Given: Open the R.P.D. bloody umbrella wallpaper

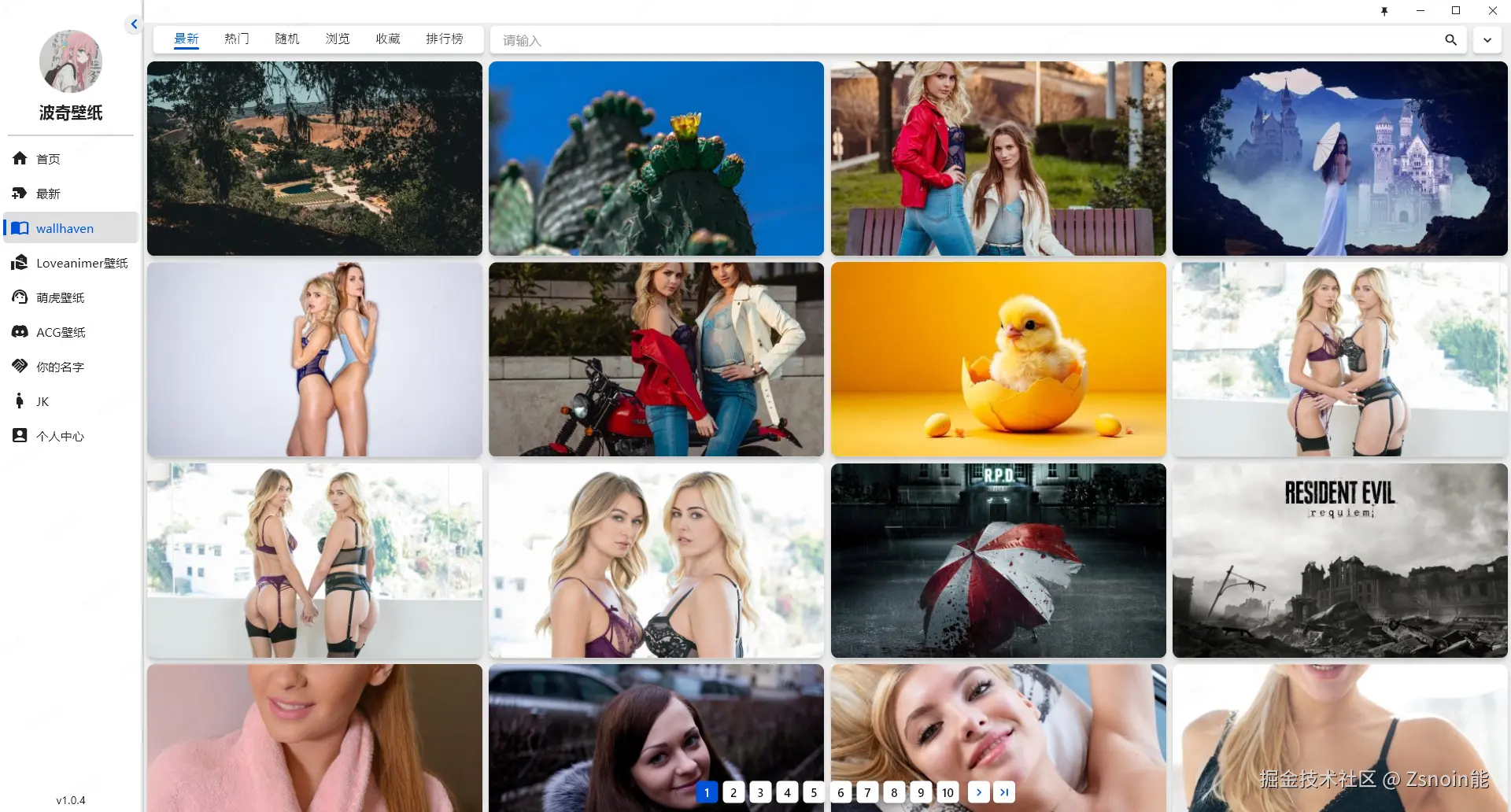Looking at the screenshot, I should pos(999,560).
